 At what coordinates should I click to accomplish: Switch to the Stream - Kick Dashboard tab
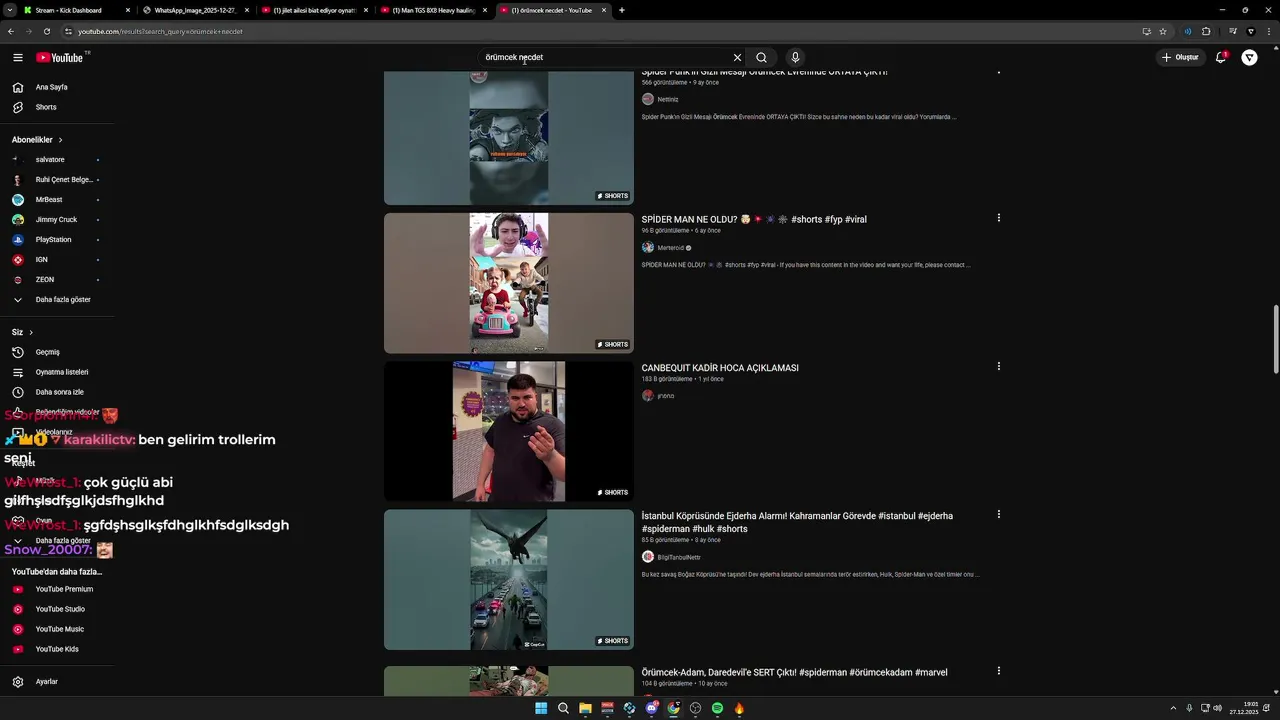76,10
